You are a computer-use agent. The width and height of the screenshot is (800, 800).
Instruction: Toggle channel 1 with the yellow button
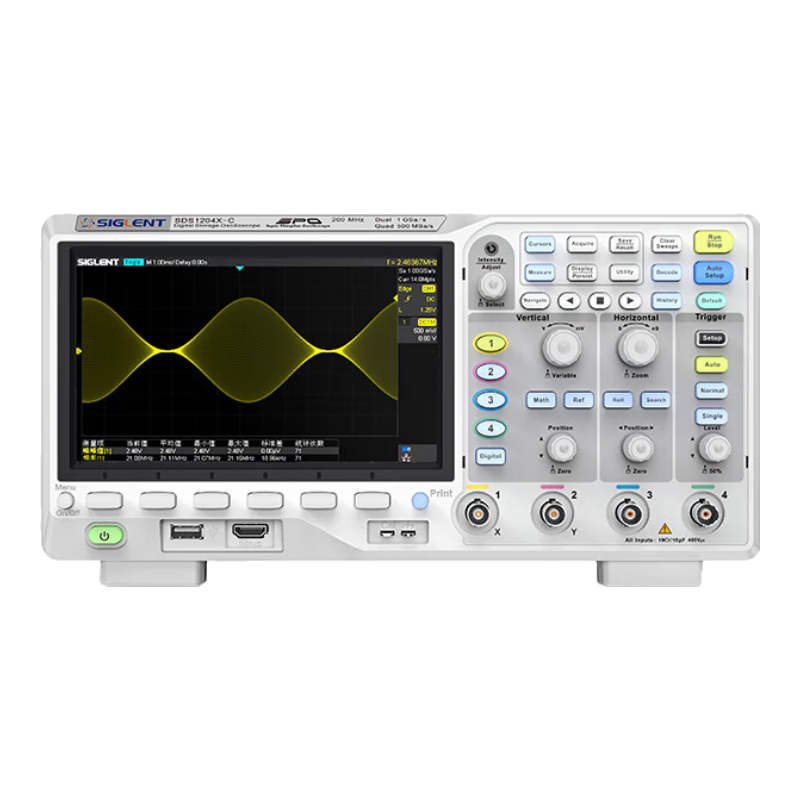pos(490,343)
